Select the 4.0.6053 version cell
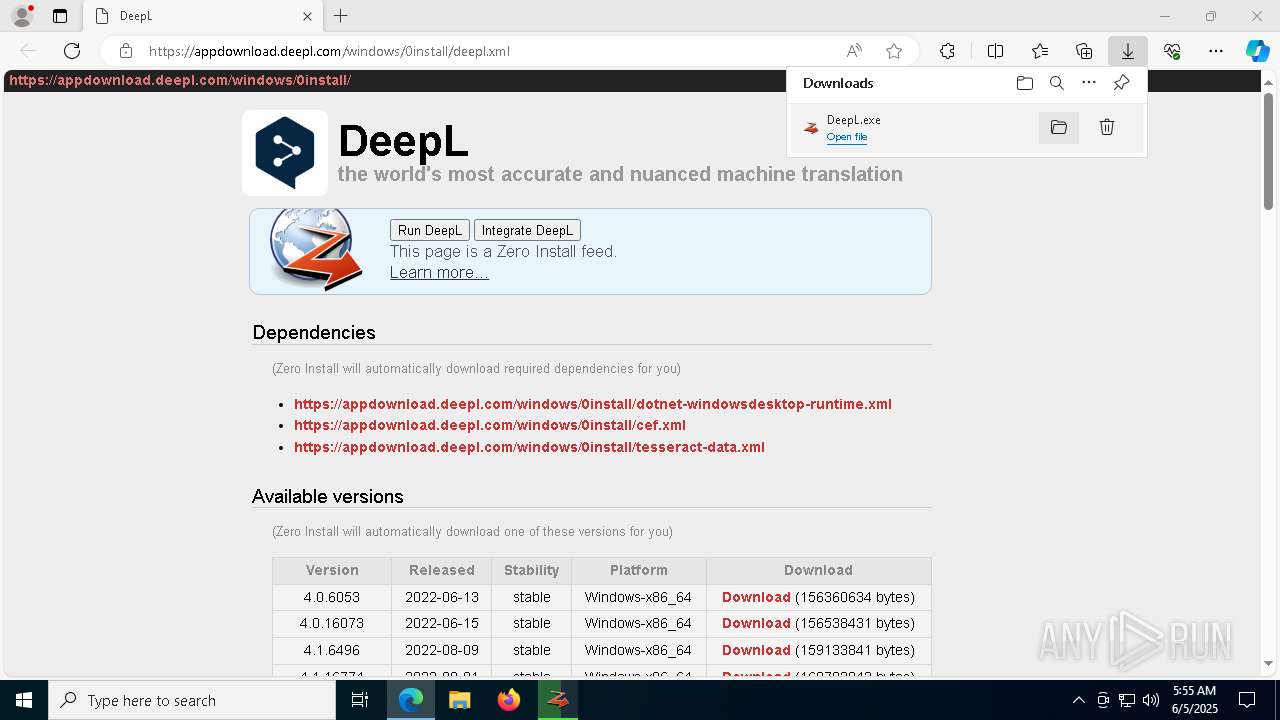 coord(332,597)
